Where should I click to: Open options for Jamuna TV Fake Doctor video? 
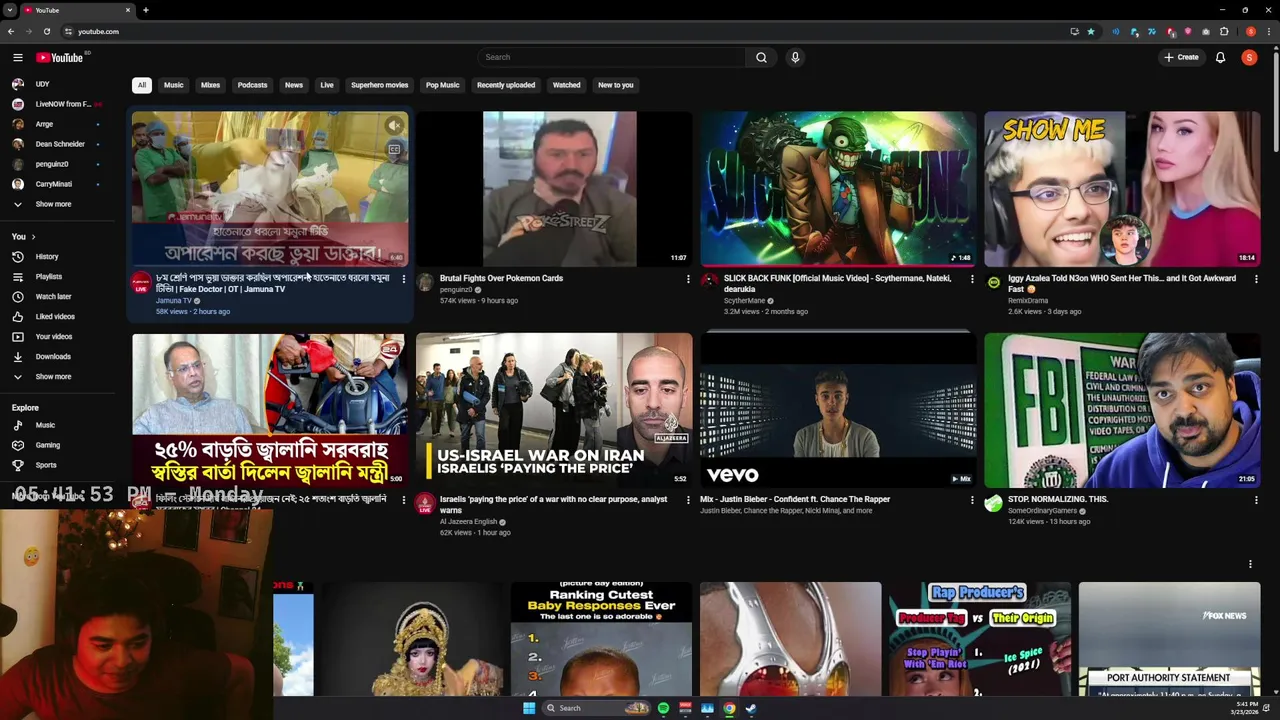[404, 279]
